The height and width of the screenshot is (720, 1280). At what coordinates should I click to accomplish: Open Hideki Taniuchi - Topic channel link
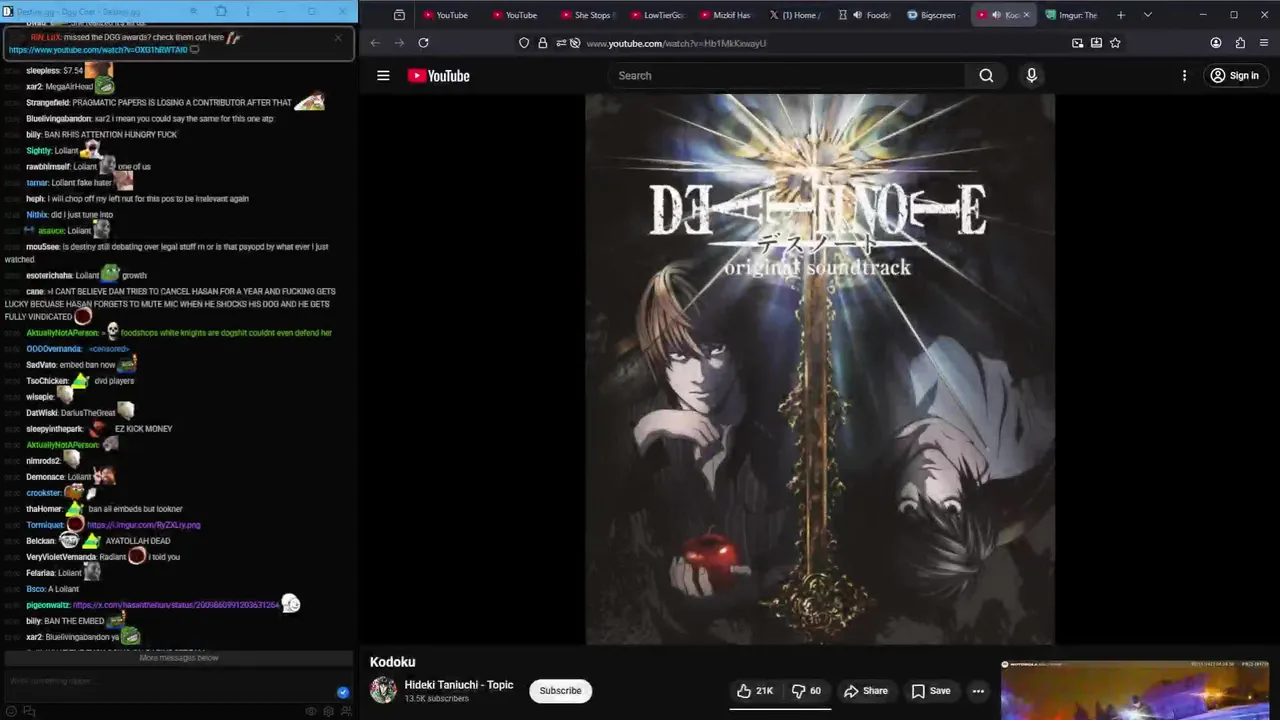click(459, 685)
